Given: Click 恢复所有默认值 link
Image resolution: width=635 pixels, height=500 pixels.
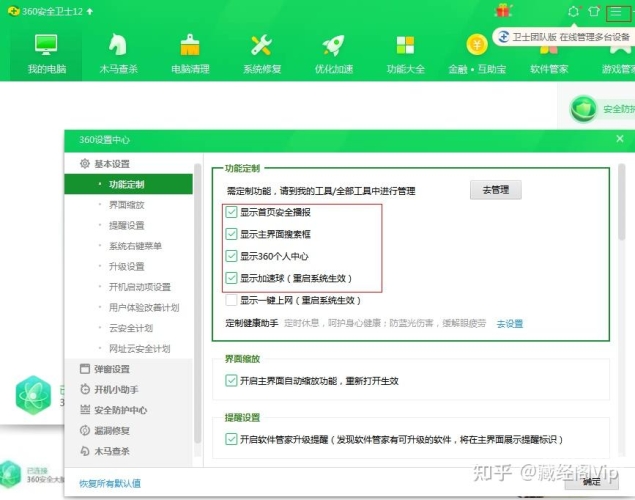Looking at the screenshot, I should coord(110,483).
